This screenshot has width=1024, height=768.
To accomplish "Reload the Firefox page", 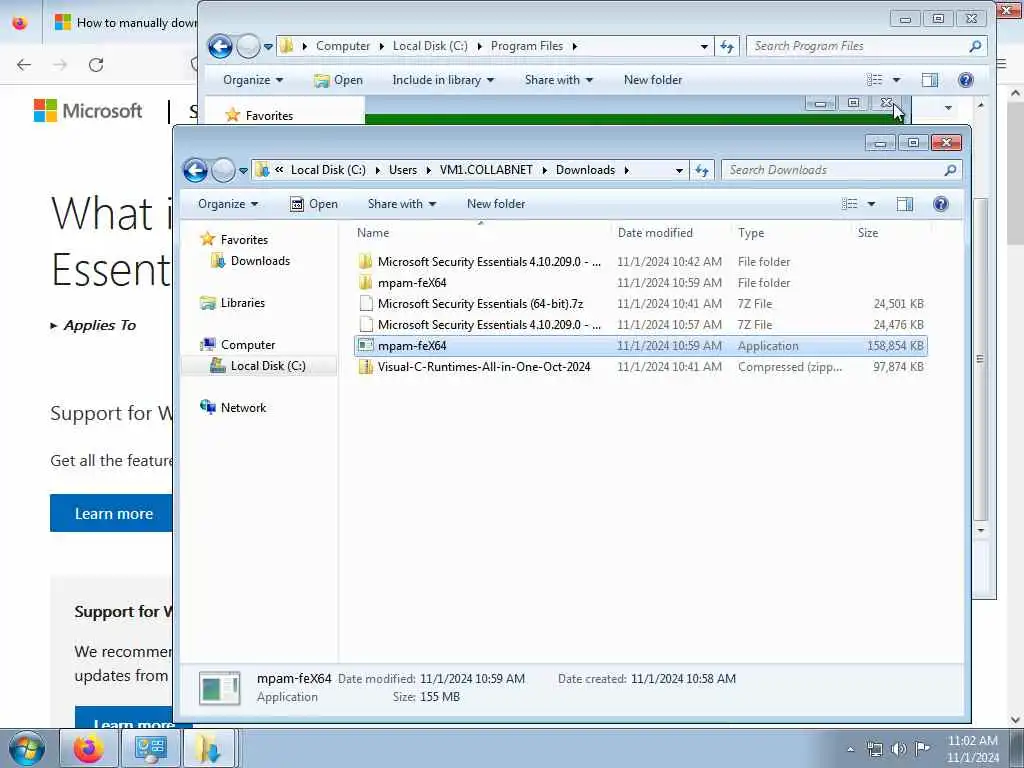I will 96,65.
